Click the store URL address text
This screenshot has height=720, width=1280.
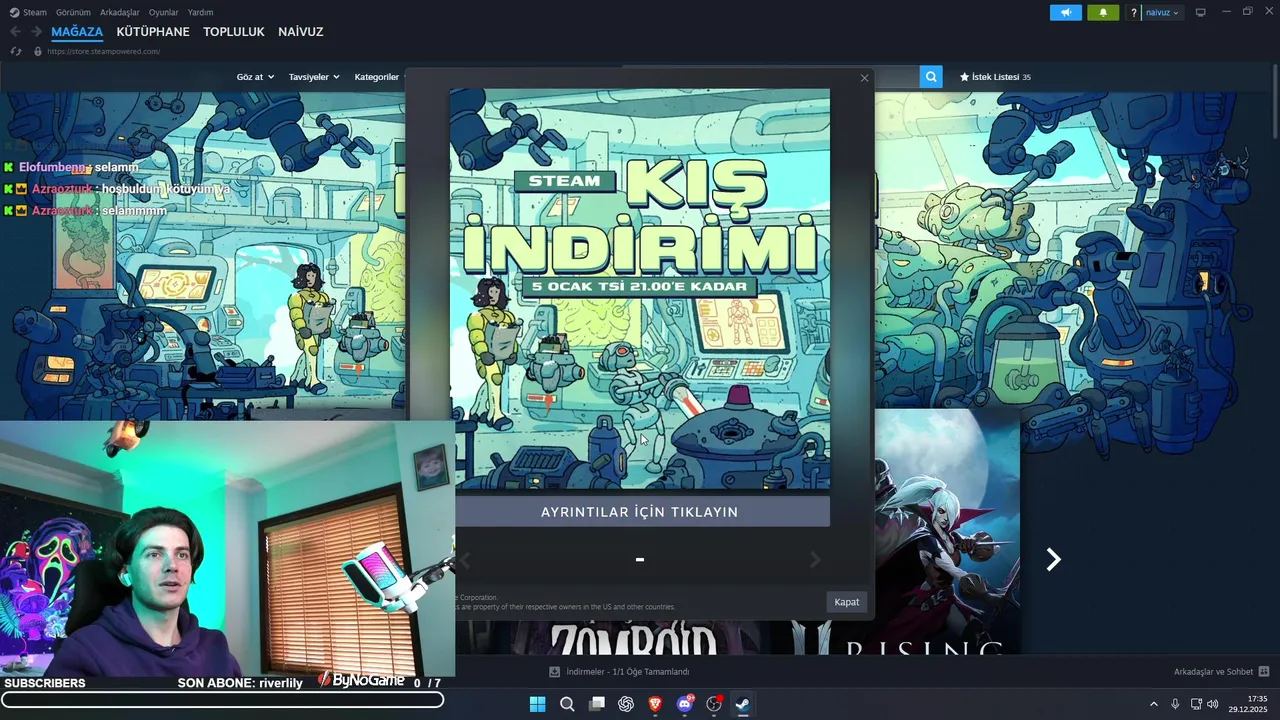pyautogui.click(x=103, y=51)
